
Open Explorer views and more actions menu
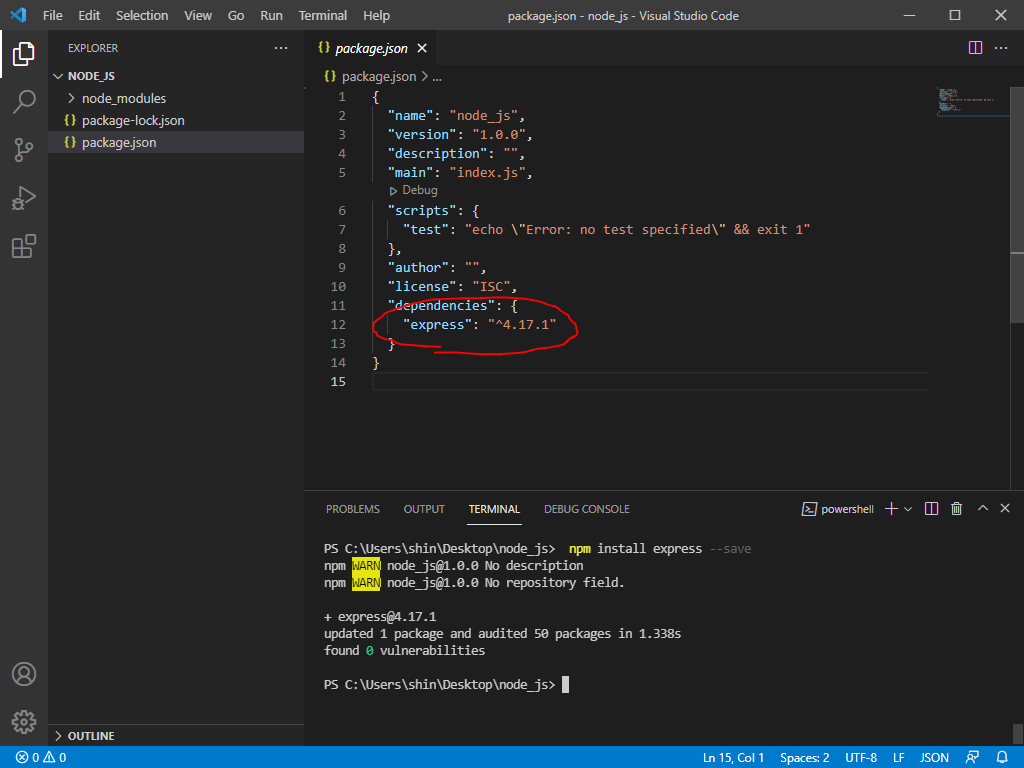281,48
